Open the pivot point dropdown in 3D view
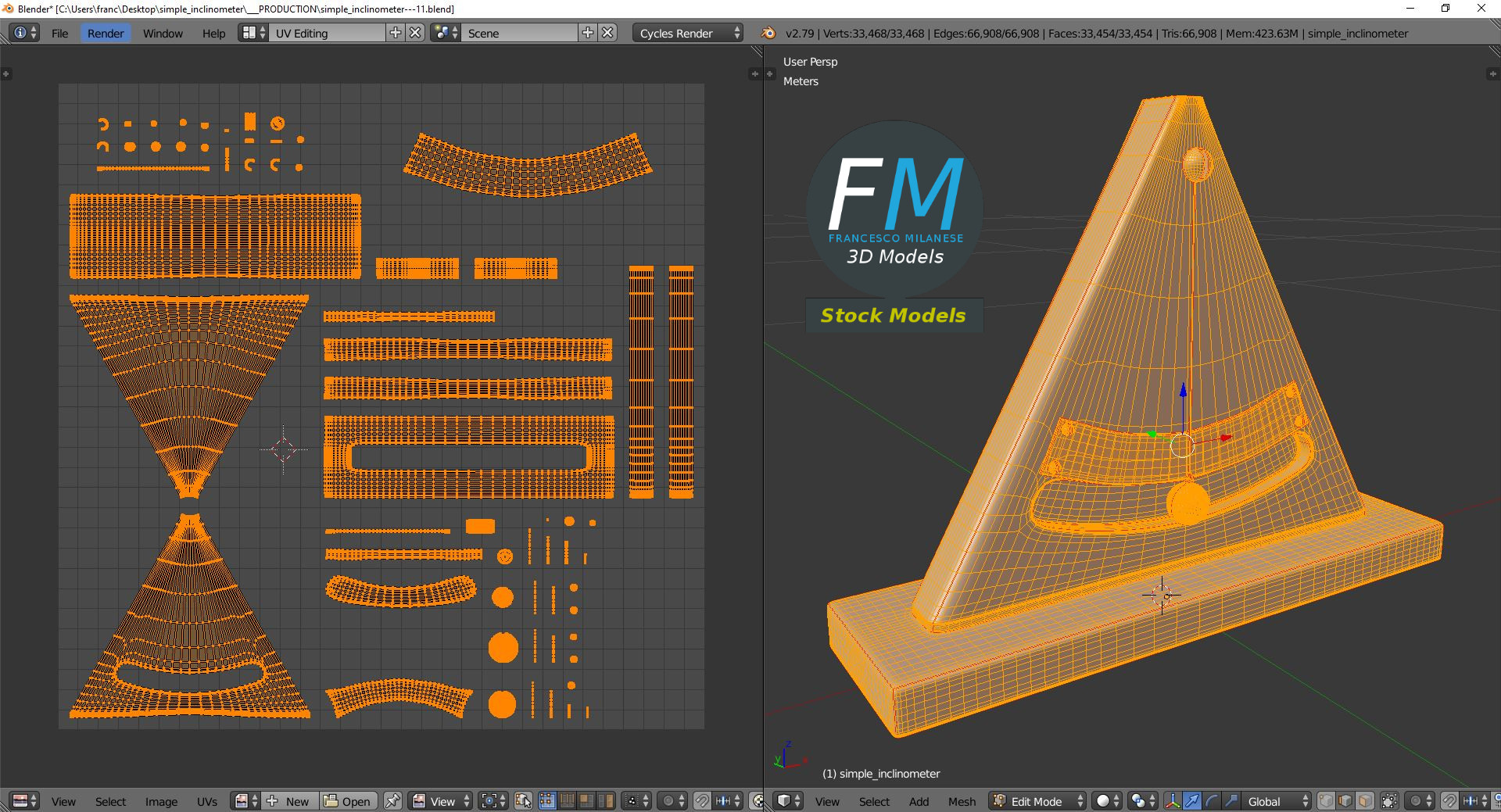 click(x=1143, y=801)
